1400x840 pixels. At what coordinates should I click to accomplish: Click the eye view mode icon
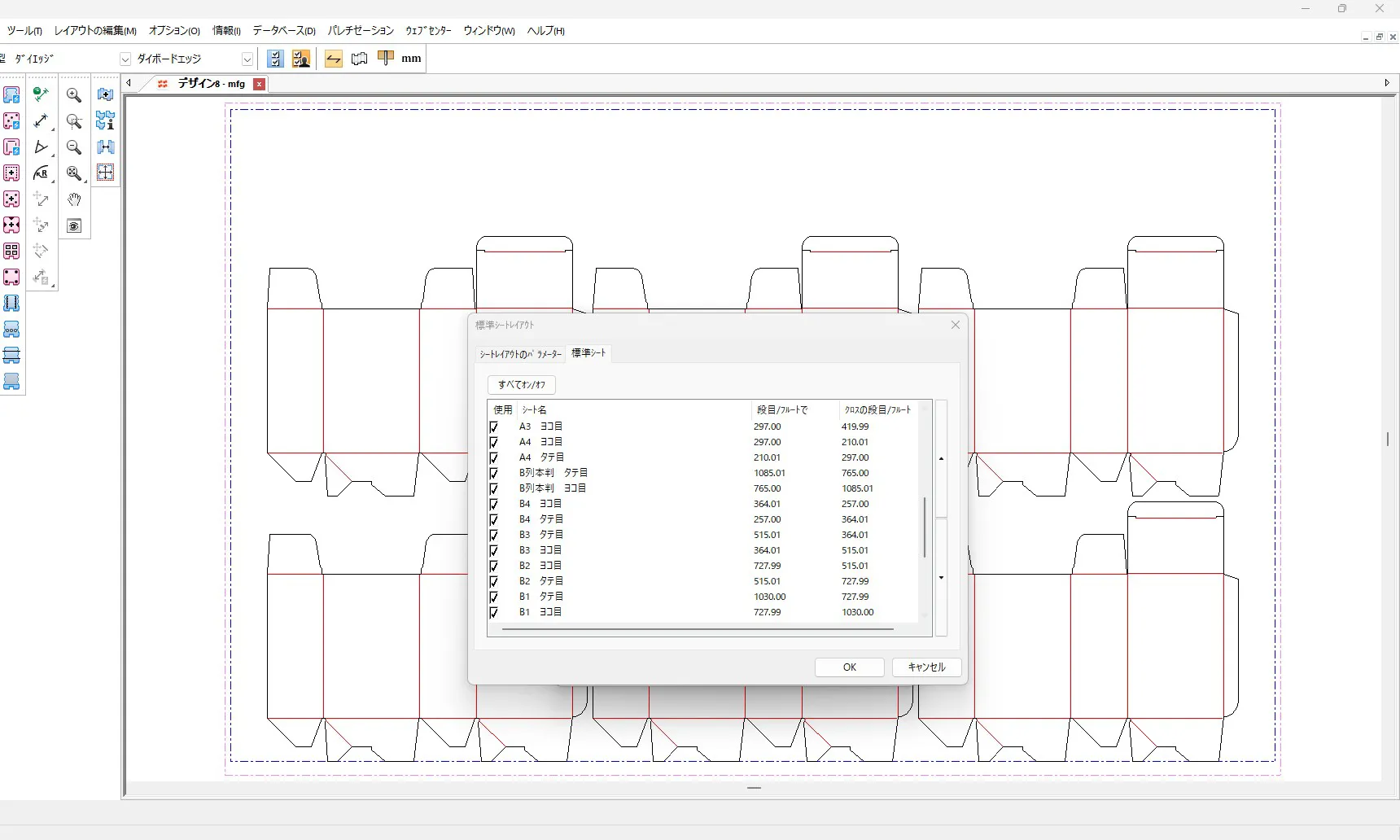click(74, 226)
